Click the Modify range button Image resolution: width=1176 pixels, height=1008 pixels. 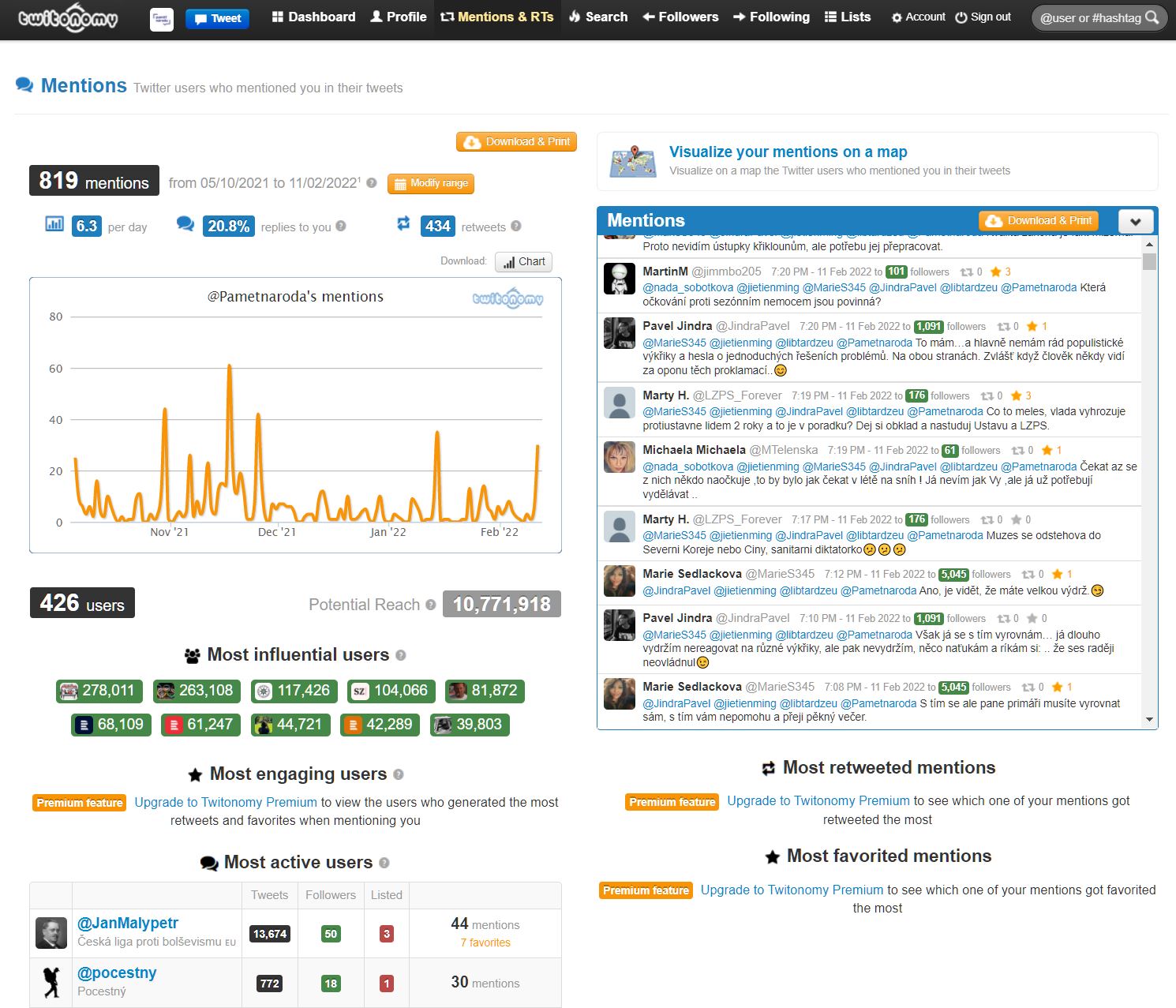coord(431,183)
